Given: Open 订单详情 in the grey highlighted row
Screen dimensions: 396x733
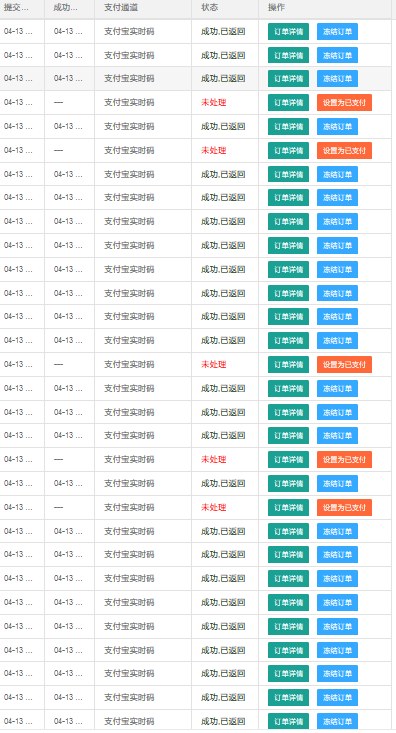Looking at the screenshot, I should click(x=288, y=79).
